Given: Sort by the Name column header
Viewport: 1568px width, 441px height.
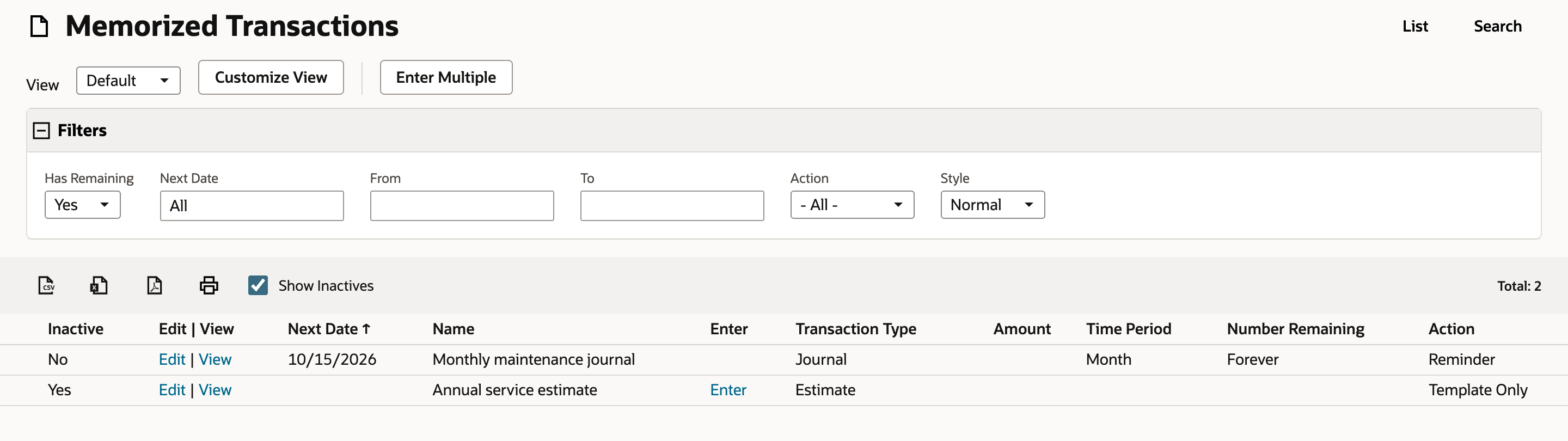Looking at the screenshot, I should 454,329.
